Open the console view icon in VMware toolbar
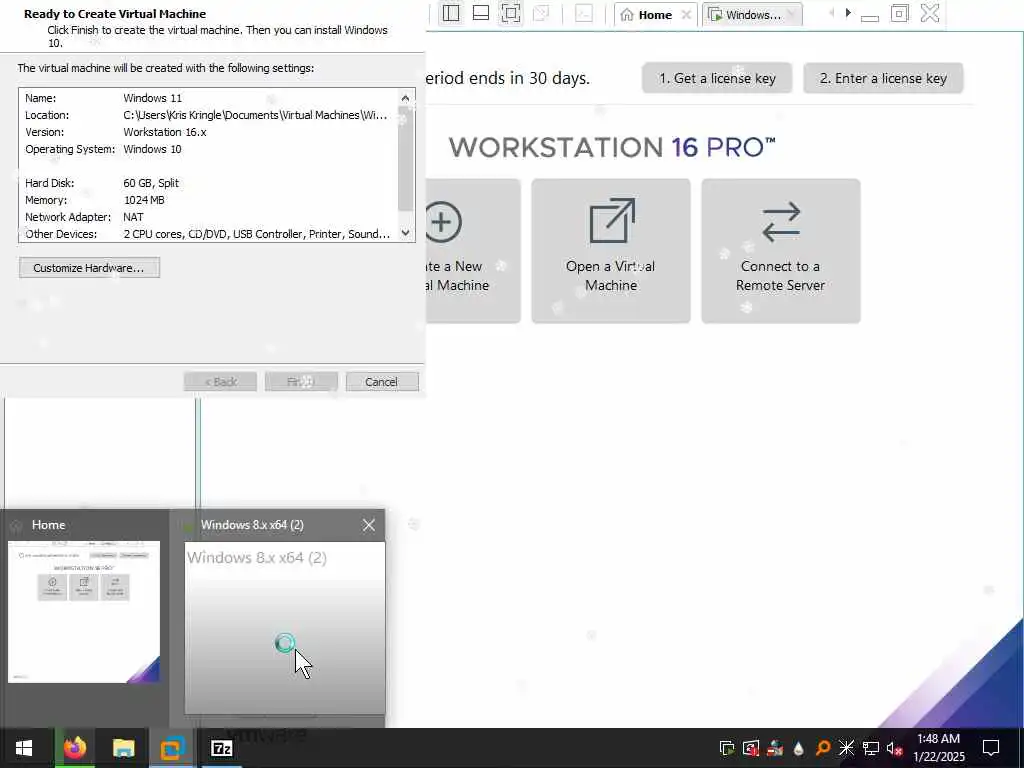Image resolution: width=1024 pixels, height=768 pixels. click(584, 13)
